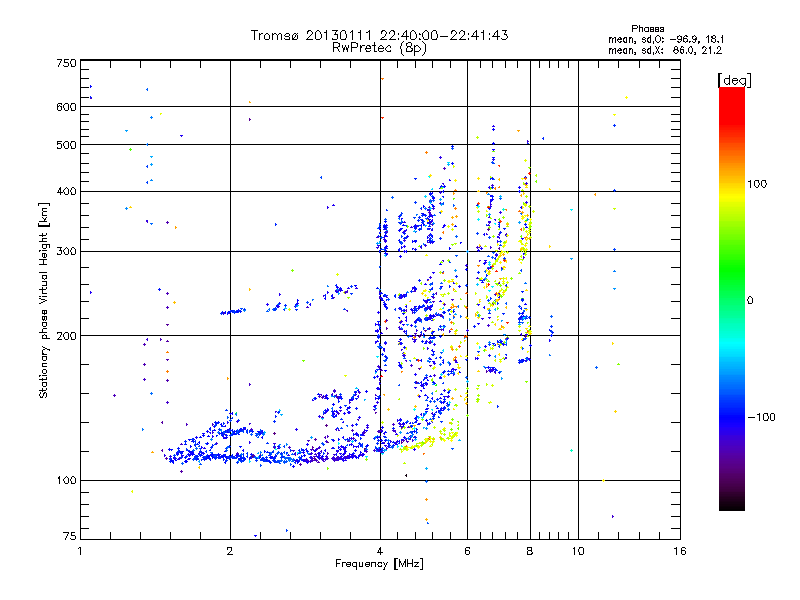Image resolution: width=800 pixels, height=600 pixels.
Task: Click the plot title "Tromsø 20130111 22:40:00-22:41:43"
Action: [379, 35]
